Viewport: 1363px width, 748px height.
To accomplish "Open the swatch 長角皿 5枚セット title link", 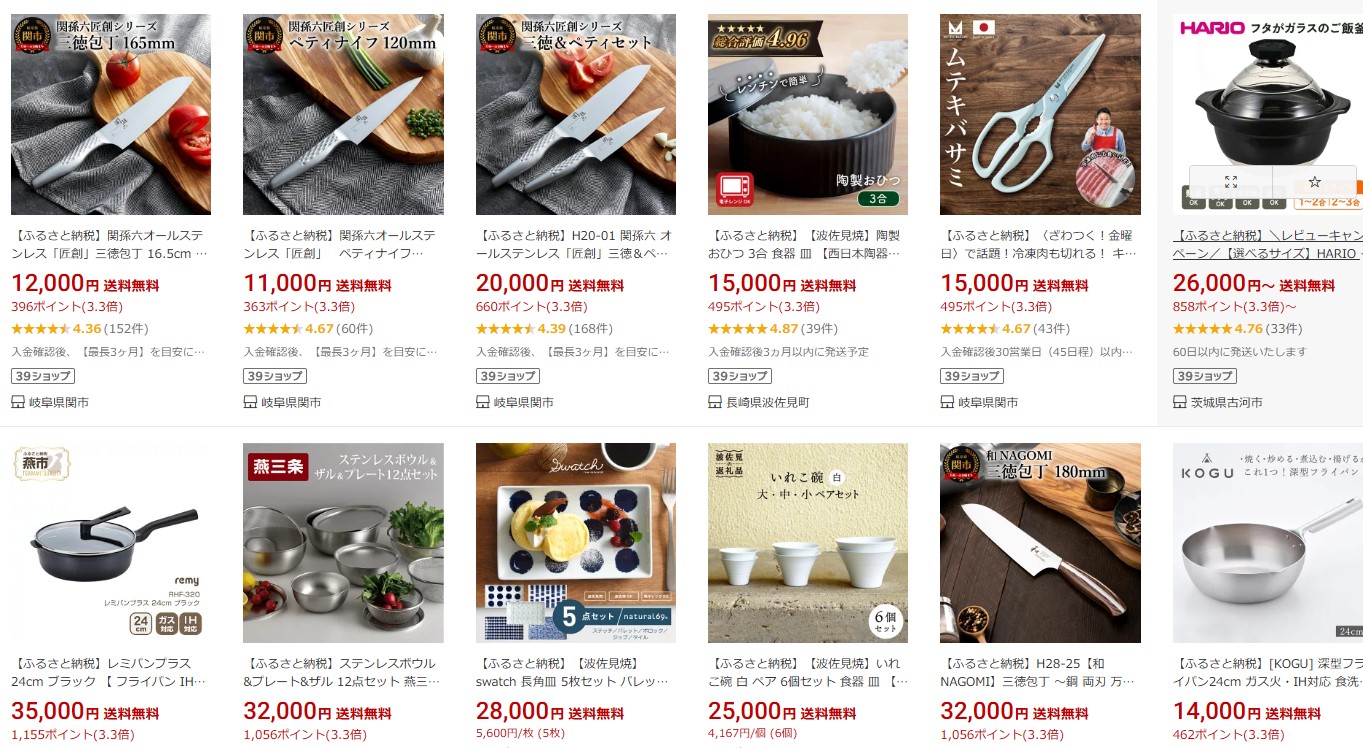I will (574, 672).
